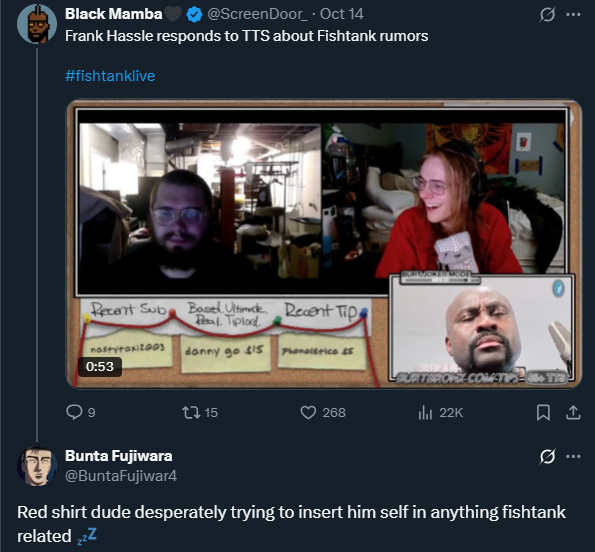
Task: Open share options for the tweet
Action: tap(573, 412)
